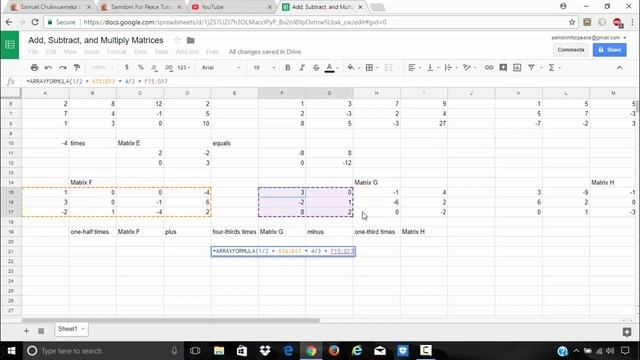Open the text color picker
The width and height of the screenshot is (640, 360).
(x=330, y=68)
